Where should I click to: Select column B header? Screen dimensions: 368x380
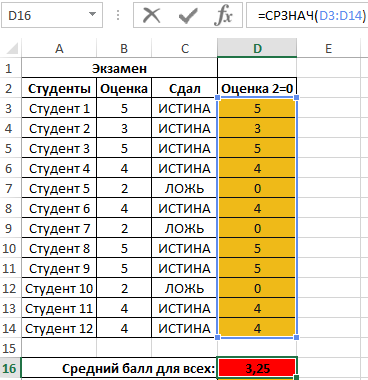pos(124,48)
